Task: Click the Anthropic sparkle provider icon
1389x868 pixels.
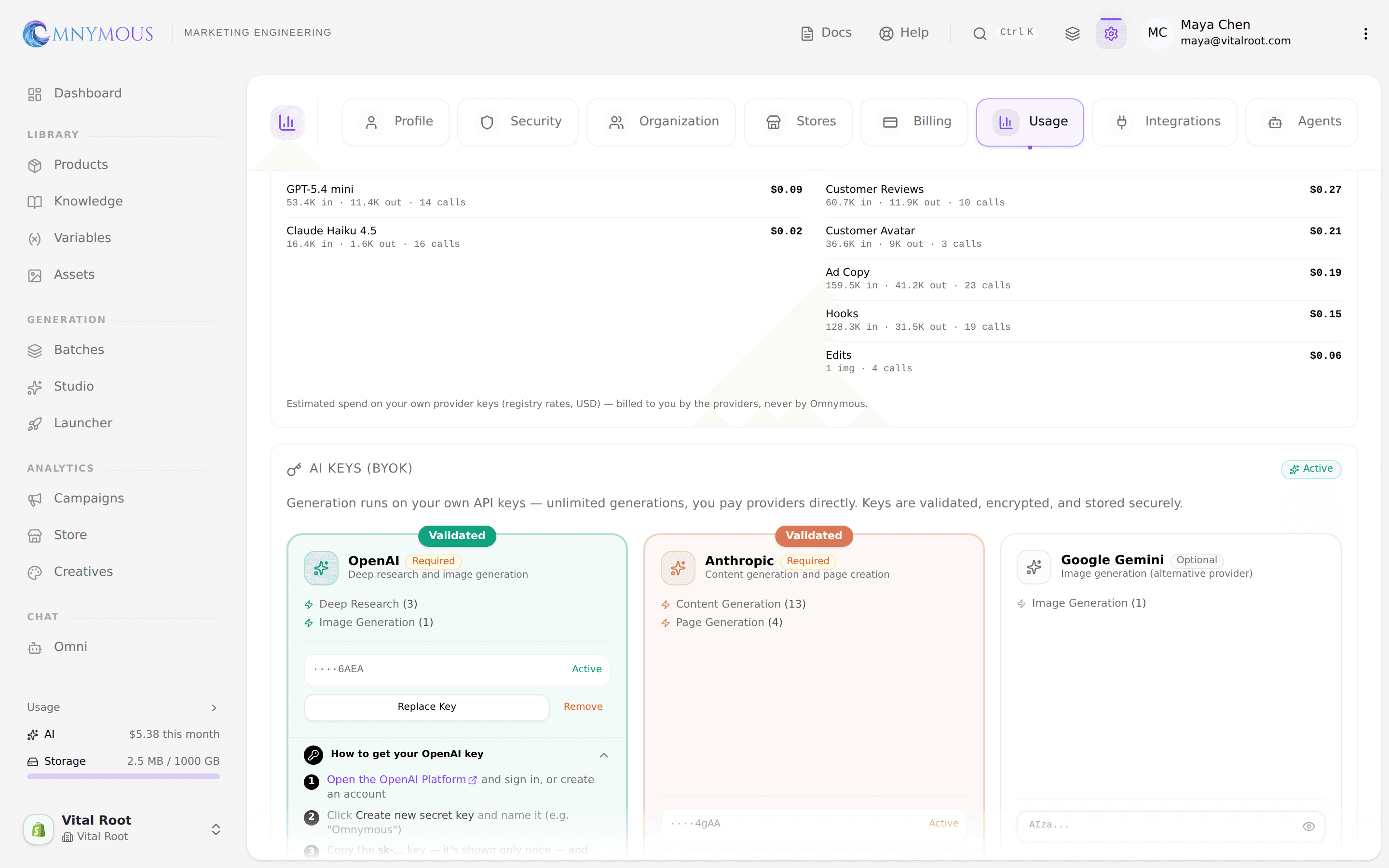Action: pos(678,568)
